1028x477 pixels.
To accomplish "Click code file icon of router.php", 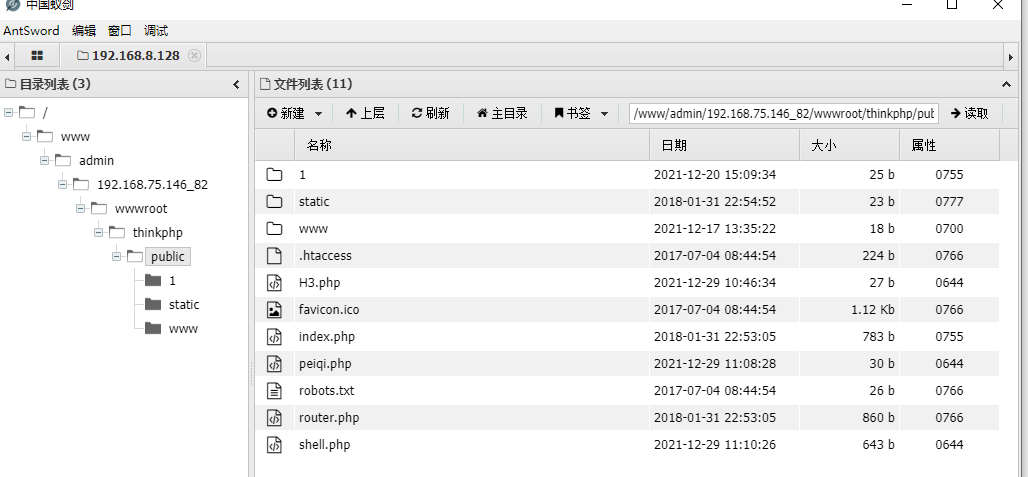I will tap(275, 417).
